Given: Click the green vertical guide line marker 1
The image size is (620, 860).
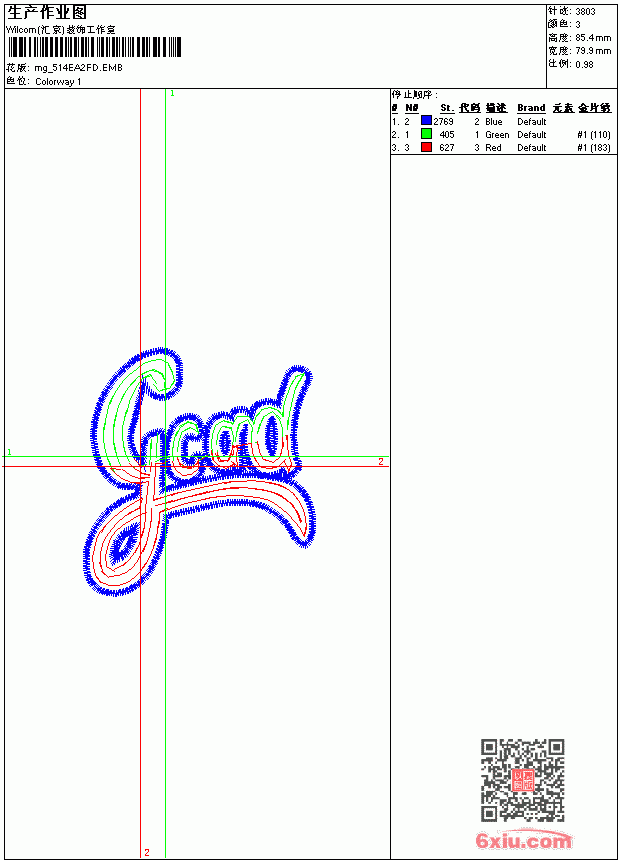Looking at the screenshot, I should tap(172, 94).
